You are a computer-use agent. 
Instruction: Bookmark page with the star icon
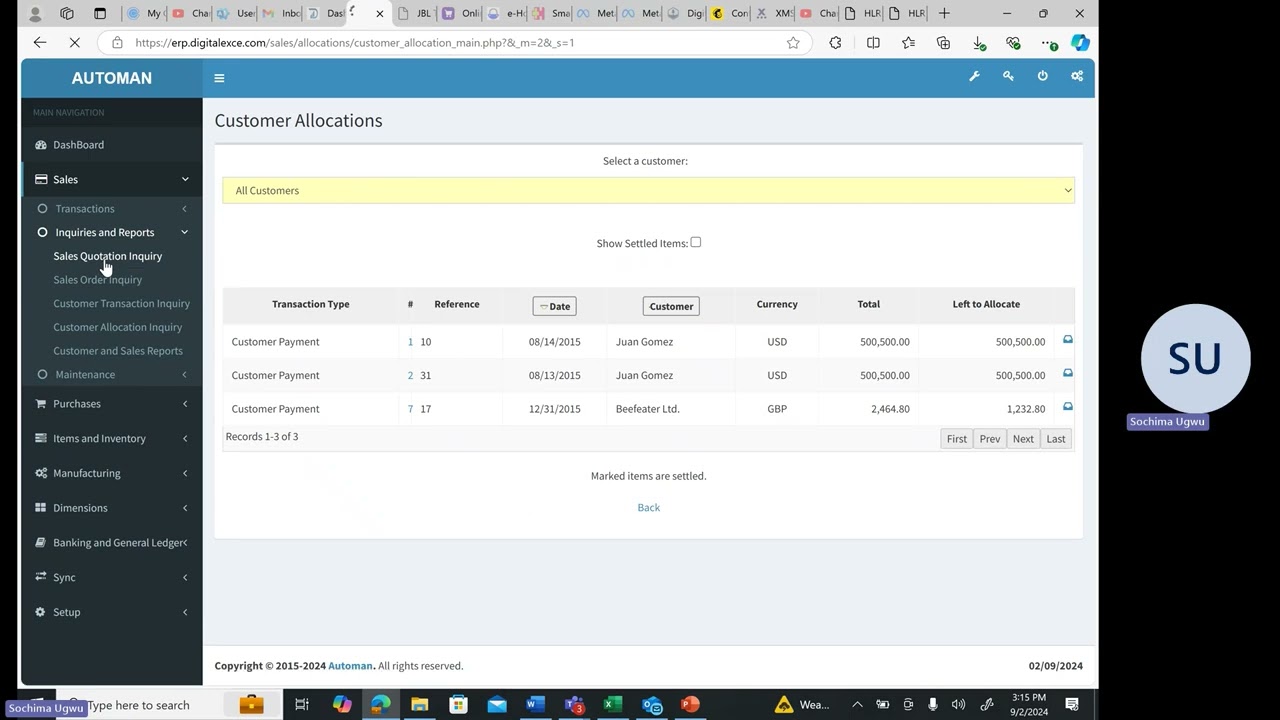793,42
